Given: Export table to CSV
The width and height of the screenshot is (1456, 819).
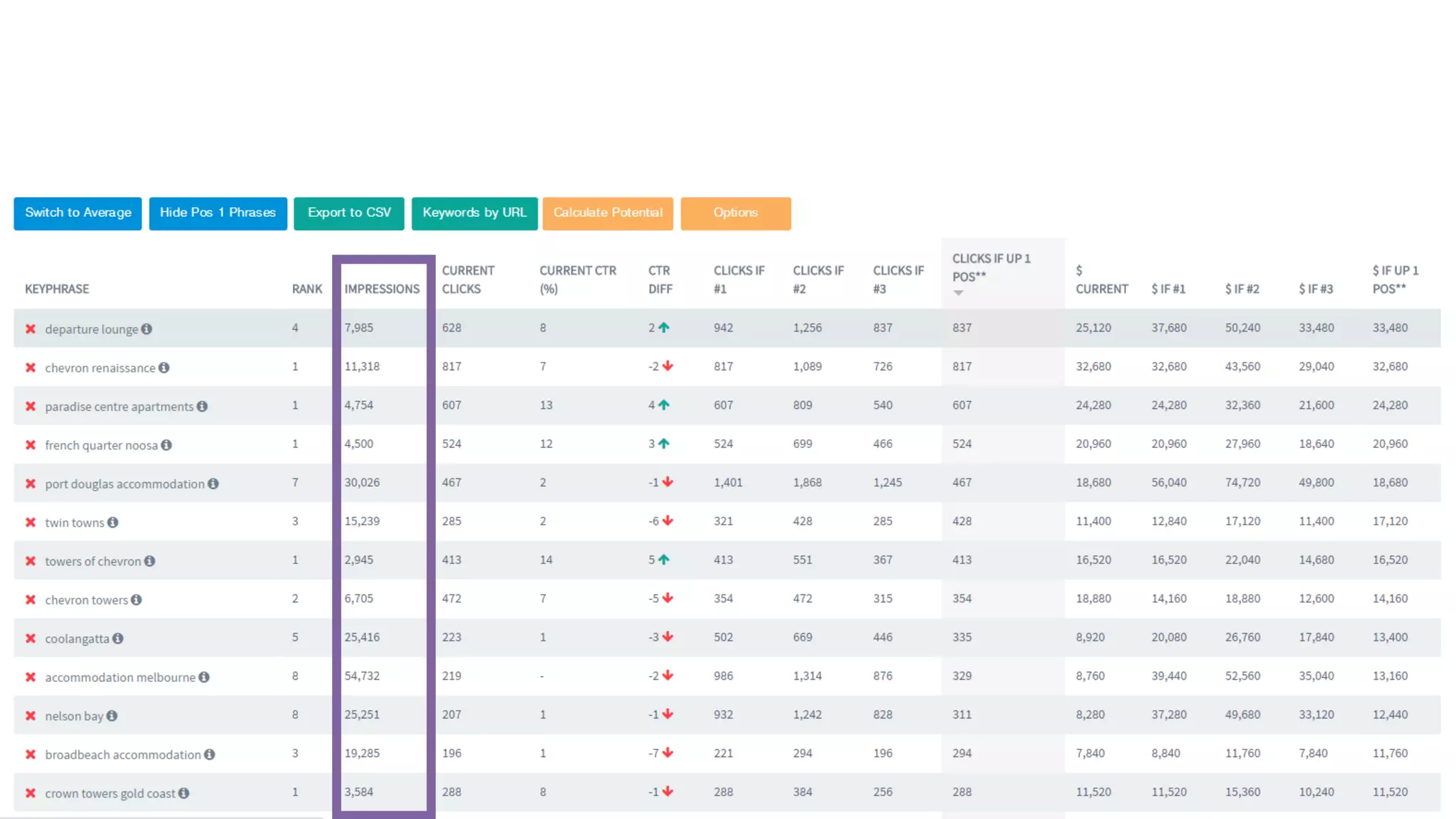Looking at the screenshot, I should (x=348, y=213).
